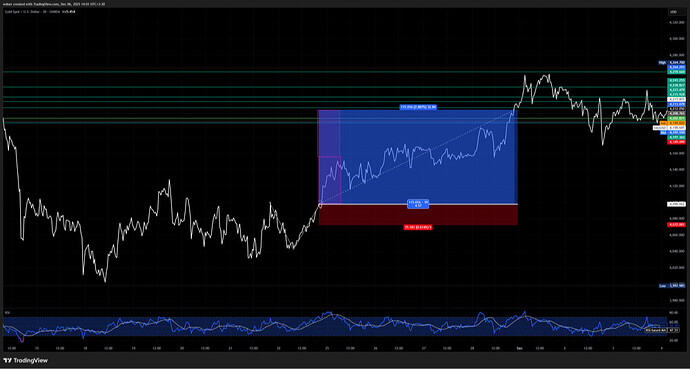The width and height of the screenshot is (690, 369).
Task: Click the red stop price label on axis
Action: click(x=676, y=224)
